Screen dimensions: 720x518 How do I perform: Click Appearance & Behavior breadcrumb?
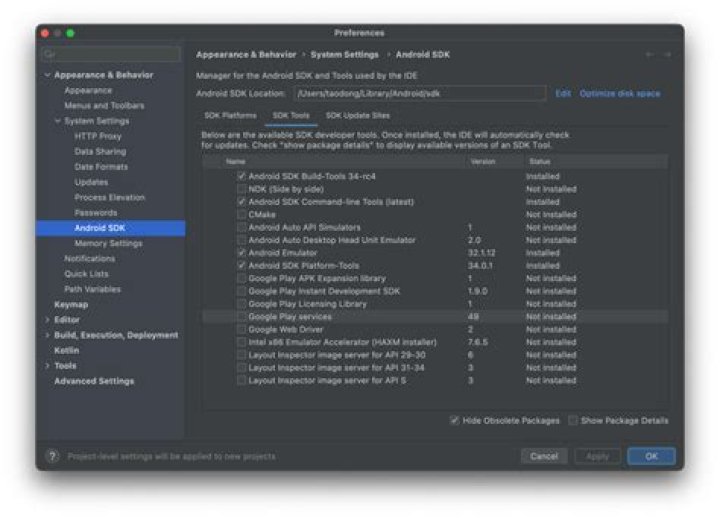(246, 55)
